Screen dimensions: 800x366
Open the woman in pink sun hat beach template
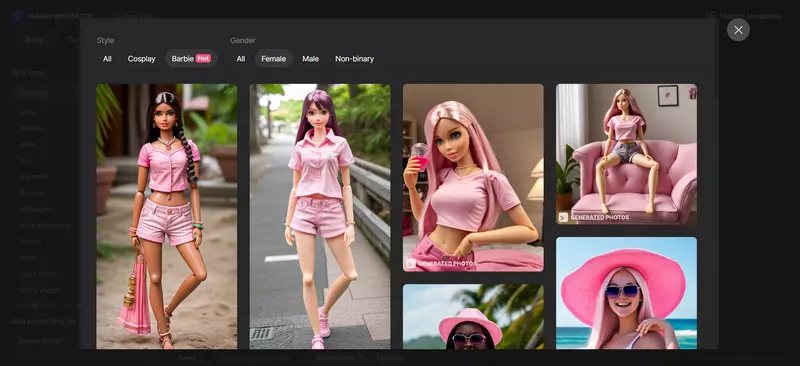click(x=626, y=293)
